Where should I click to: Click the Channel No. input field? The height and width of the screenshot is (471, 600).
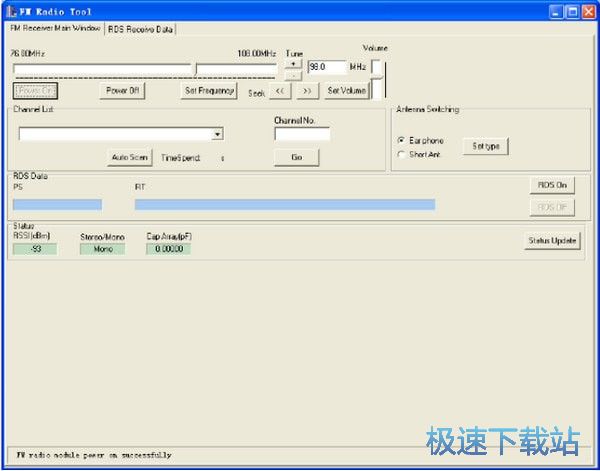[301, 134]
